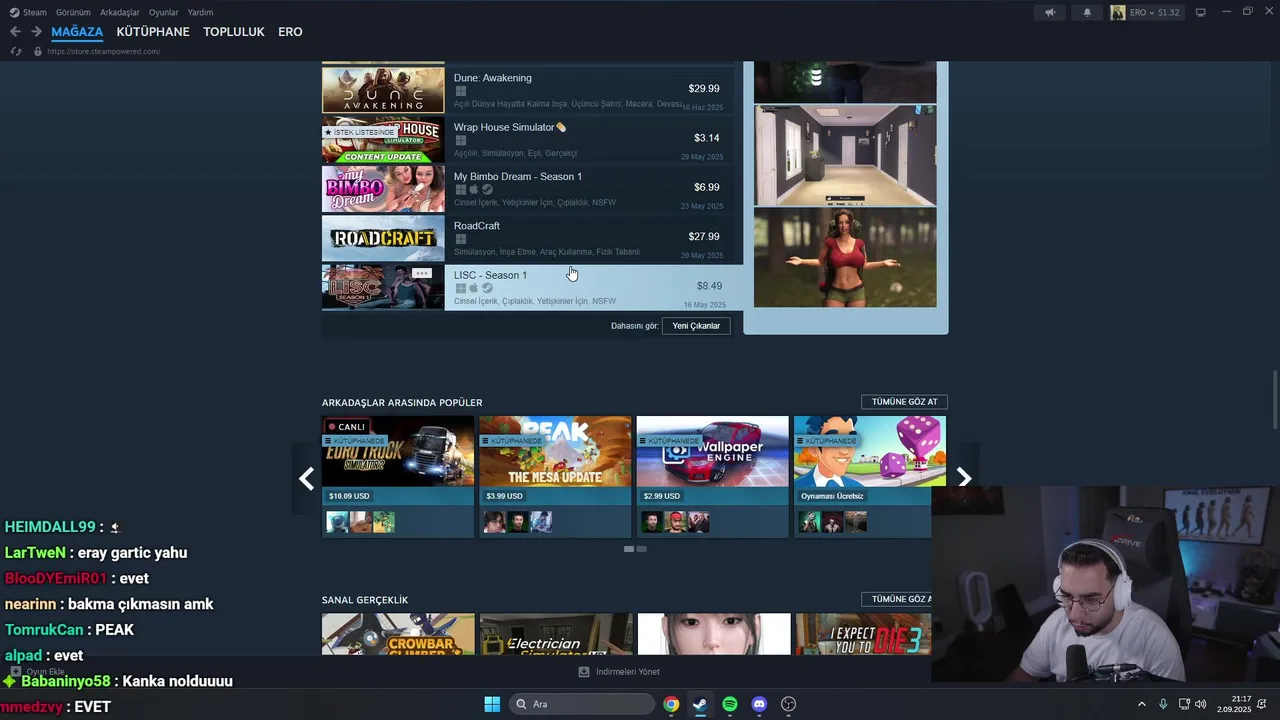1280x720 pixels.
Task: Open the Windows Start menu
Action: pyautogui.click(x=492, y=704)
